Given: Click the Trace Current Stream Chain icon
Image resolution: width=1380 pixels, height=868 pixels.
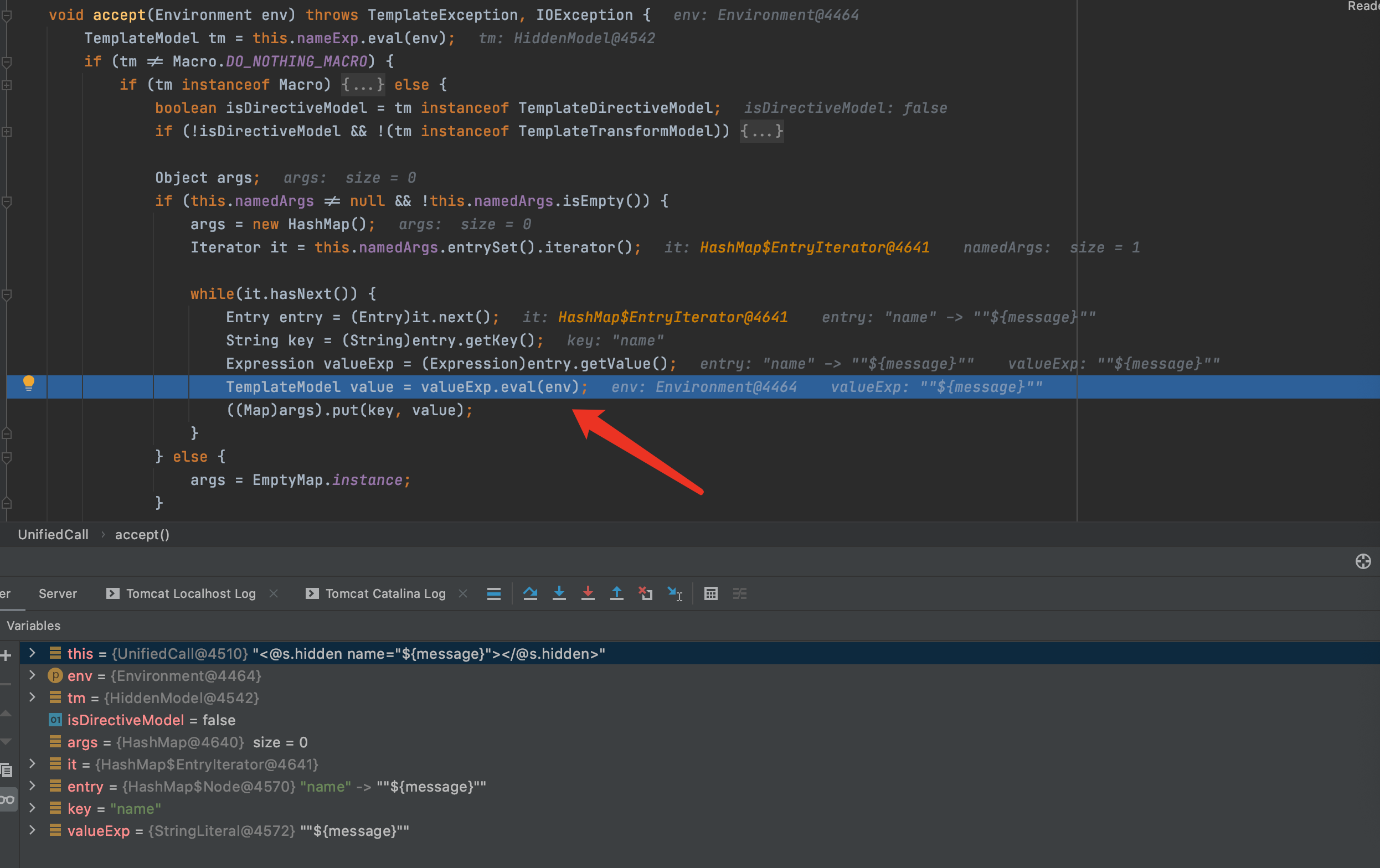Looking at the screenshot, I should pyautogui.click(x=739, y=593).
